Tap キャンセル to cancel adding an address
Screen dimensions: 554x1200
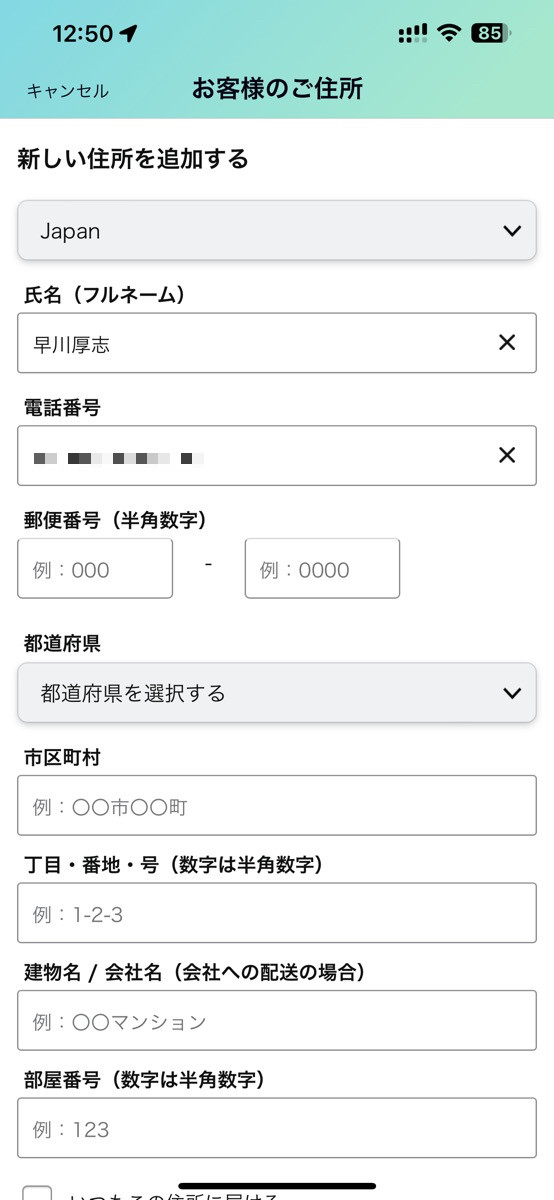[x=68, y=91]
